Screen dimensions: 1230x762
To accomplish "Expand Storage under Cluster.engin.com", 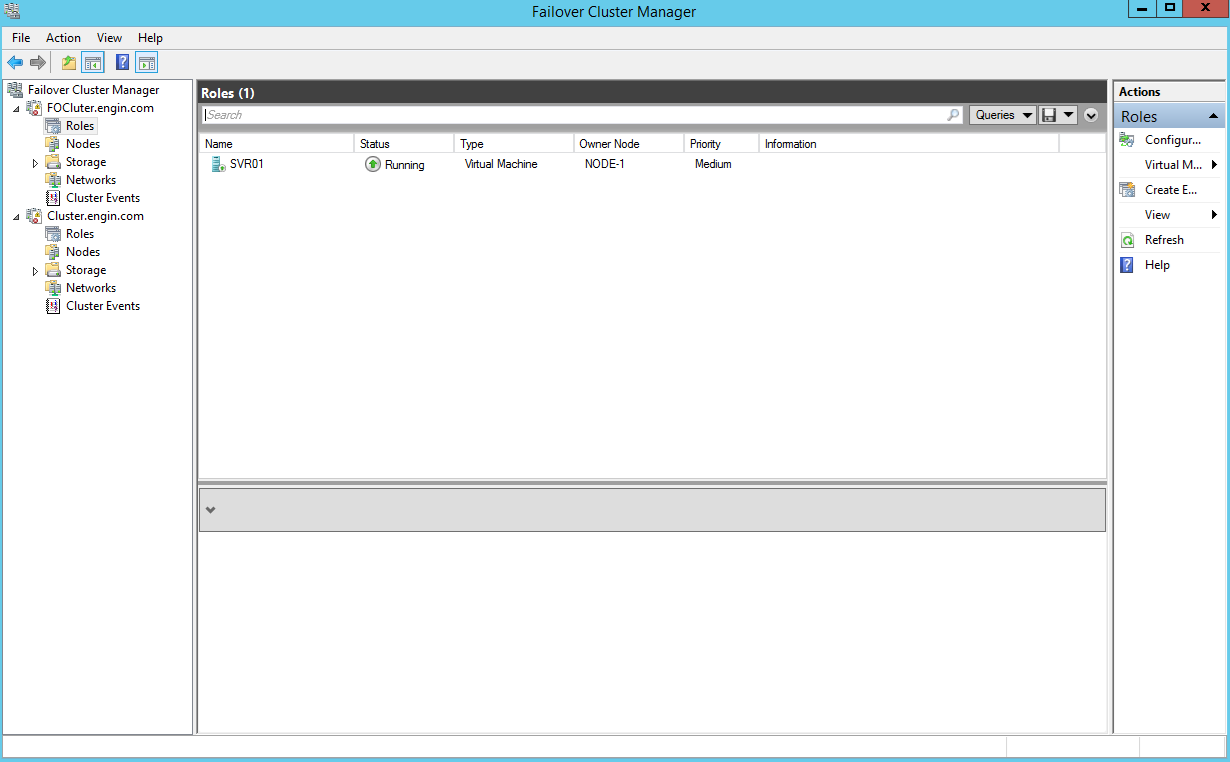I will coord(35,270).
